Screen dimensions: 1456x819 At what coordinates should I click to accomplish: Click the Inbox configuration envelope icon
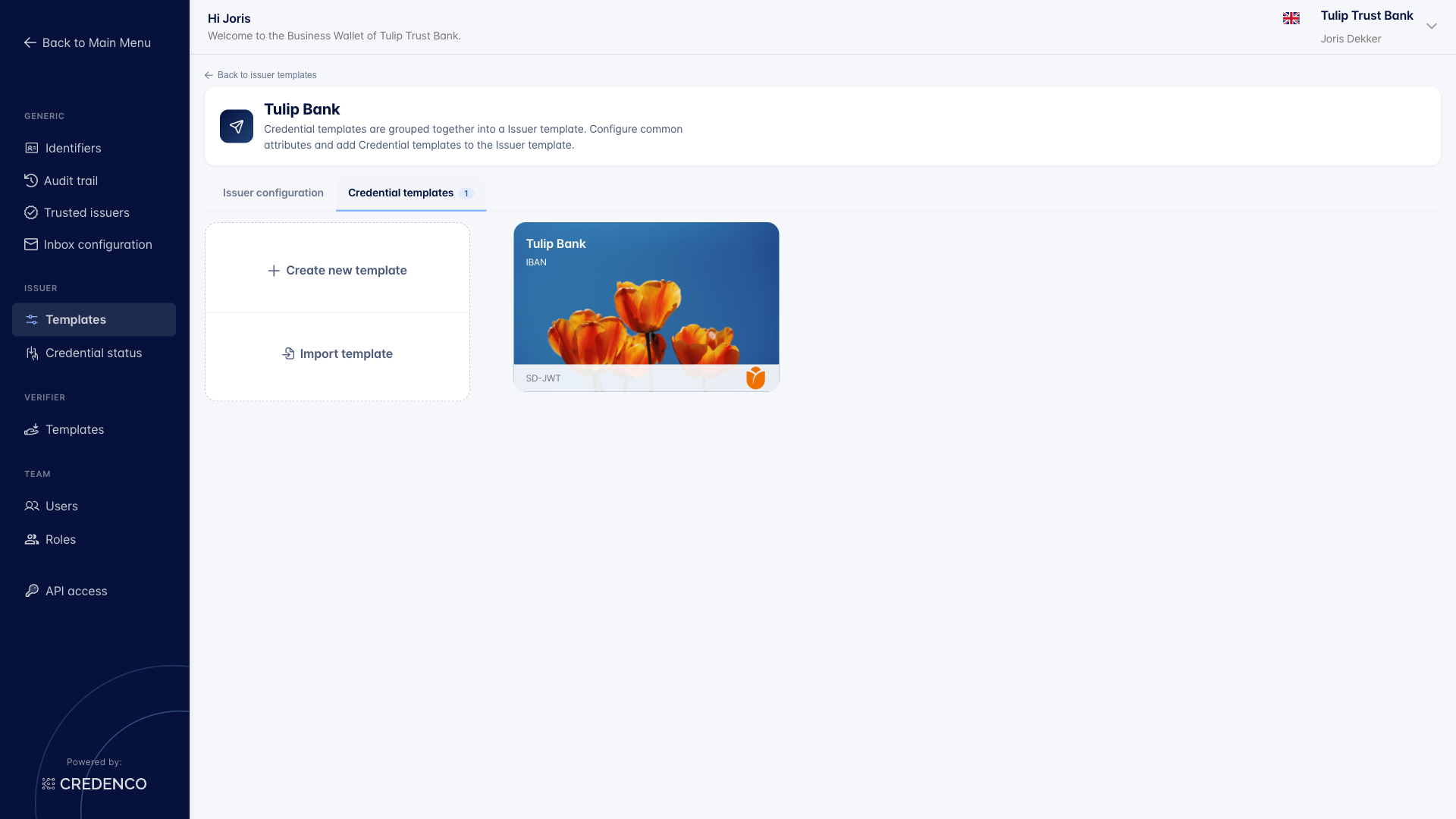pyautogui.click(x=30, y=244)
